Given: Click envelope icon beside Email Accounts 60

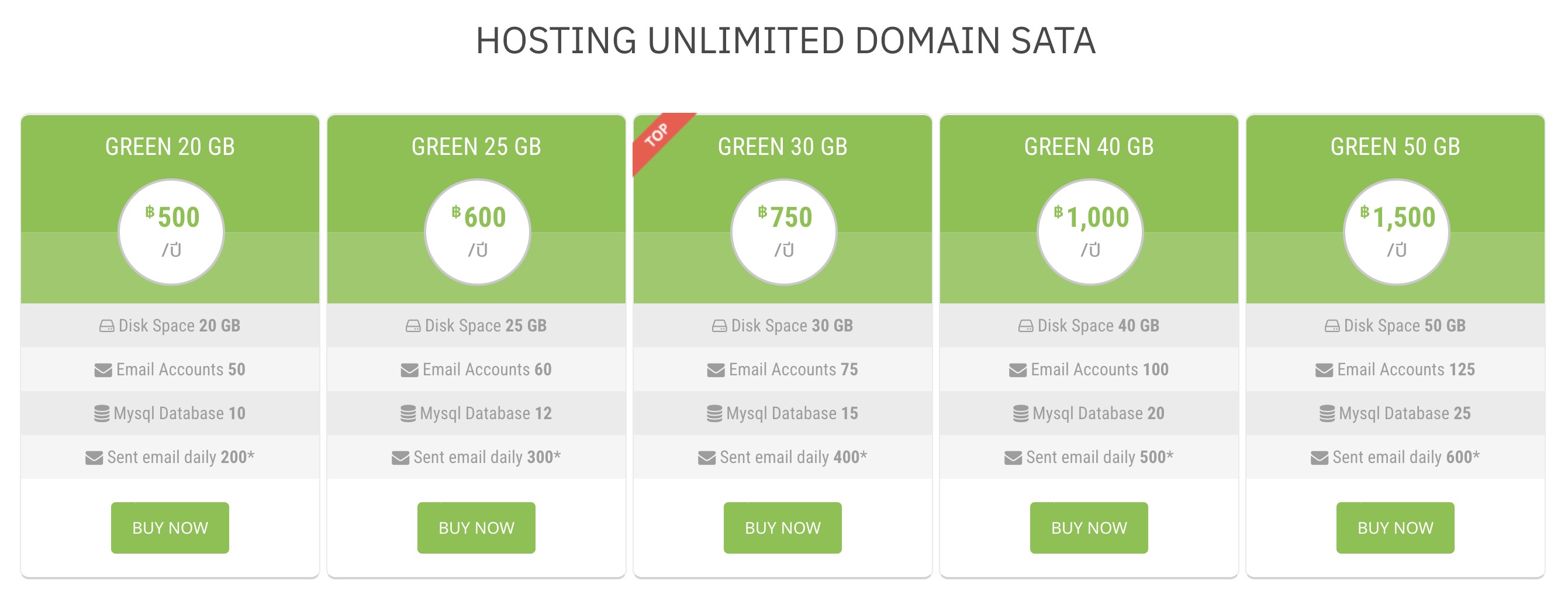Looking at the screenshot, I should click(x=409, y=370).
